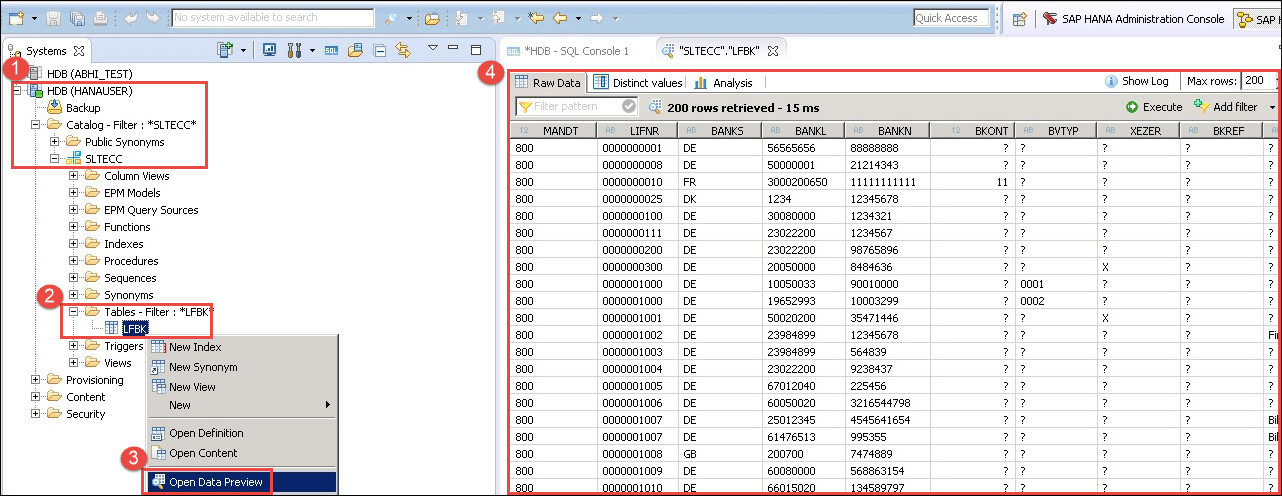The width and height of the screenshot is (1282, 496).
Task: Collapse the Tables - Filter : *LFBK* node
Action: (74, 312)
